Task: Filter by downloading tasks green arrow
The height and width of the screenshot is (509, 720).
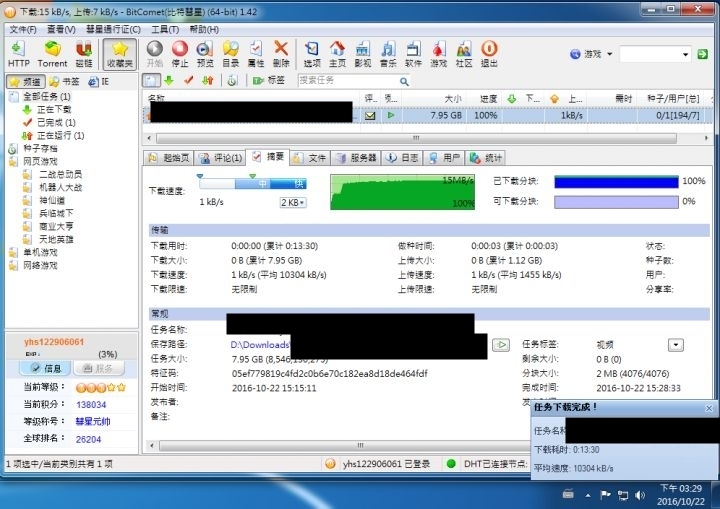Action: pos(169,80)
